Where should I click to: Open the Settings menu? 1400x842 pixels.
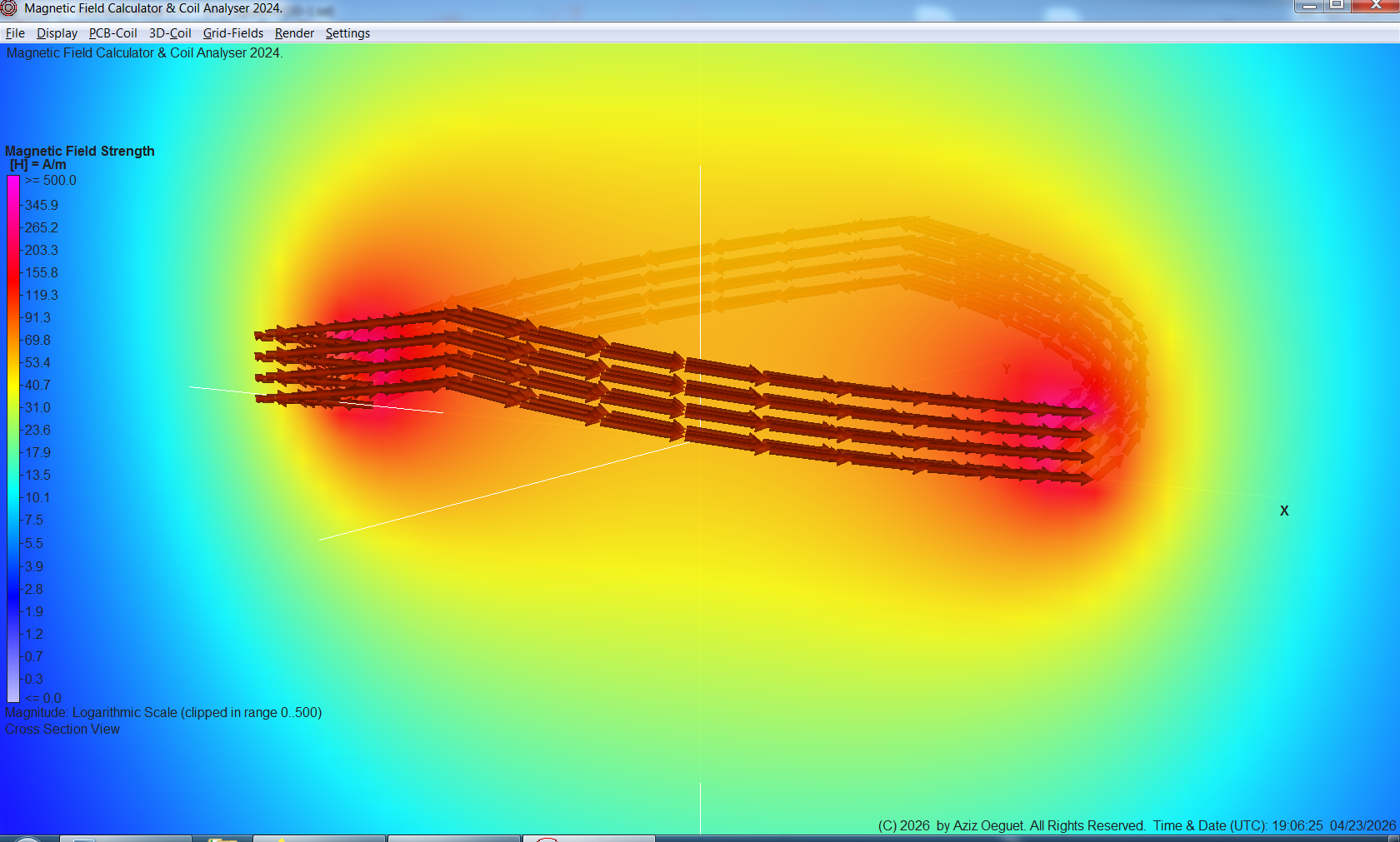(x=347, y=33)
